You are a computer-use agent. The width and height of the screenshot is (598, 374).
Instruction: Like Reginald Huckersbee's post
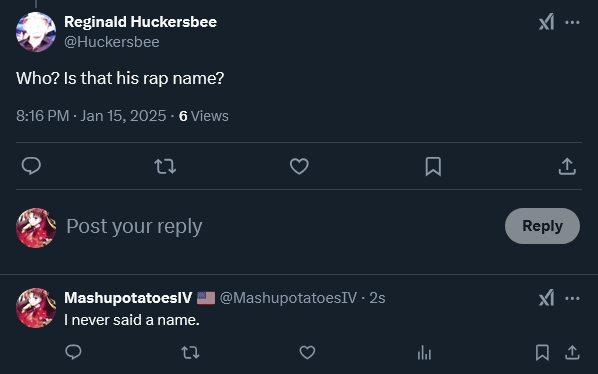(299, 166)
